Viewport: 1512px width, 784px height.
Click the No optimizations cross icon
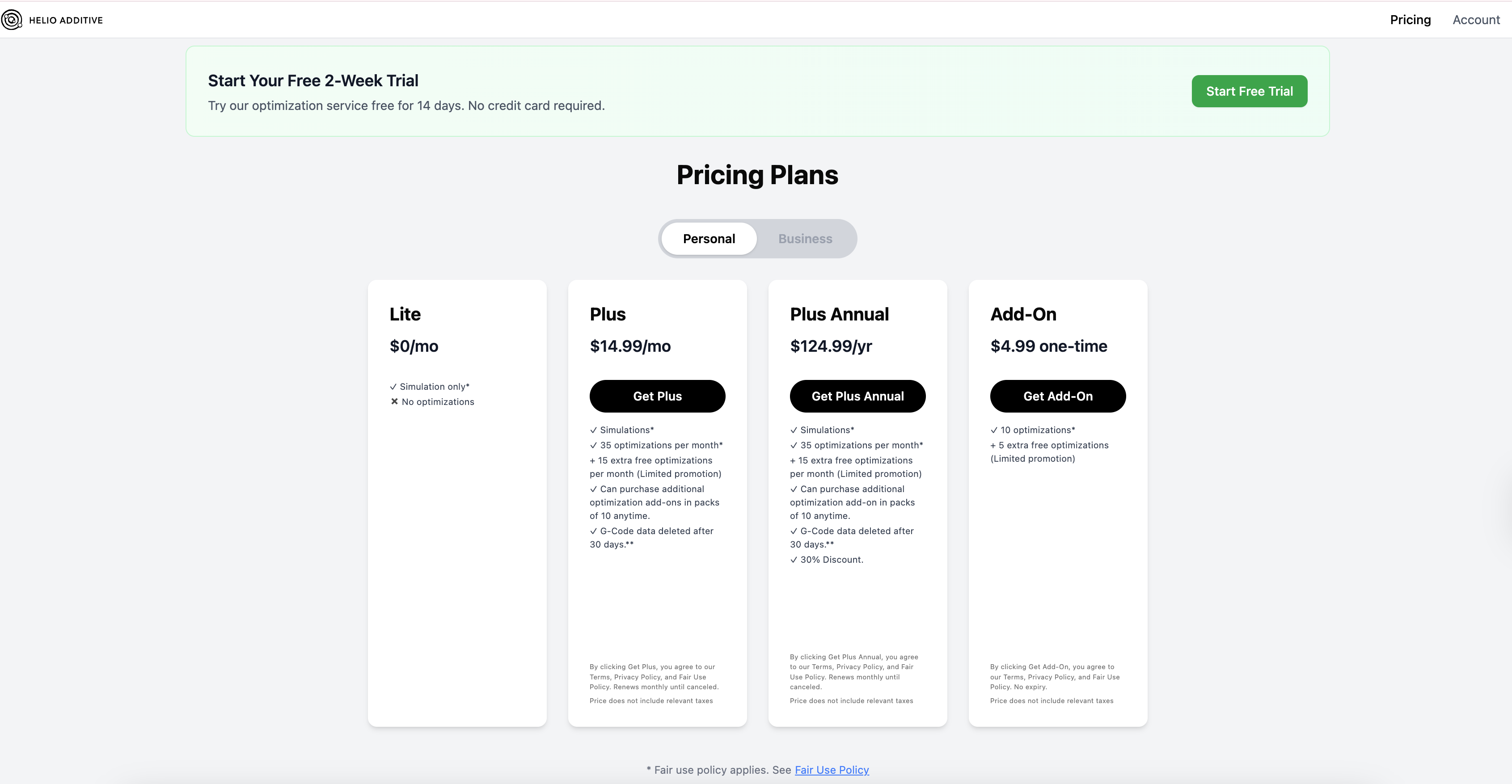coord(393,401)
